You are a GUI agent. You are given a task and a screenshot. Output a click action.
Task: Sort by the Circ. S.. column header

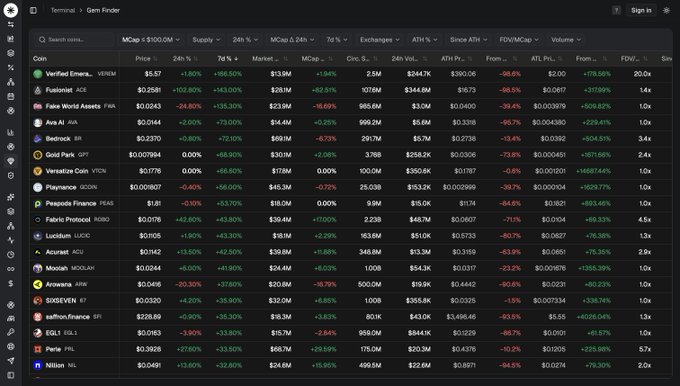click(x=362, y=59)
